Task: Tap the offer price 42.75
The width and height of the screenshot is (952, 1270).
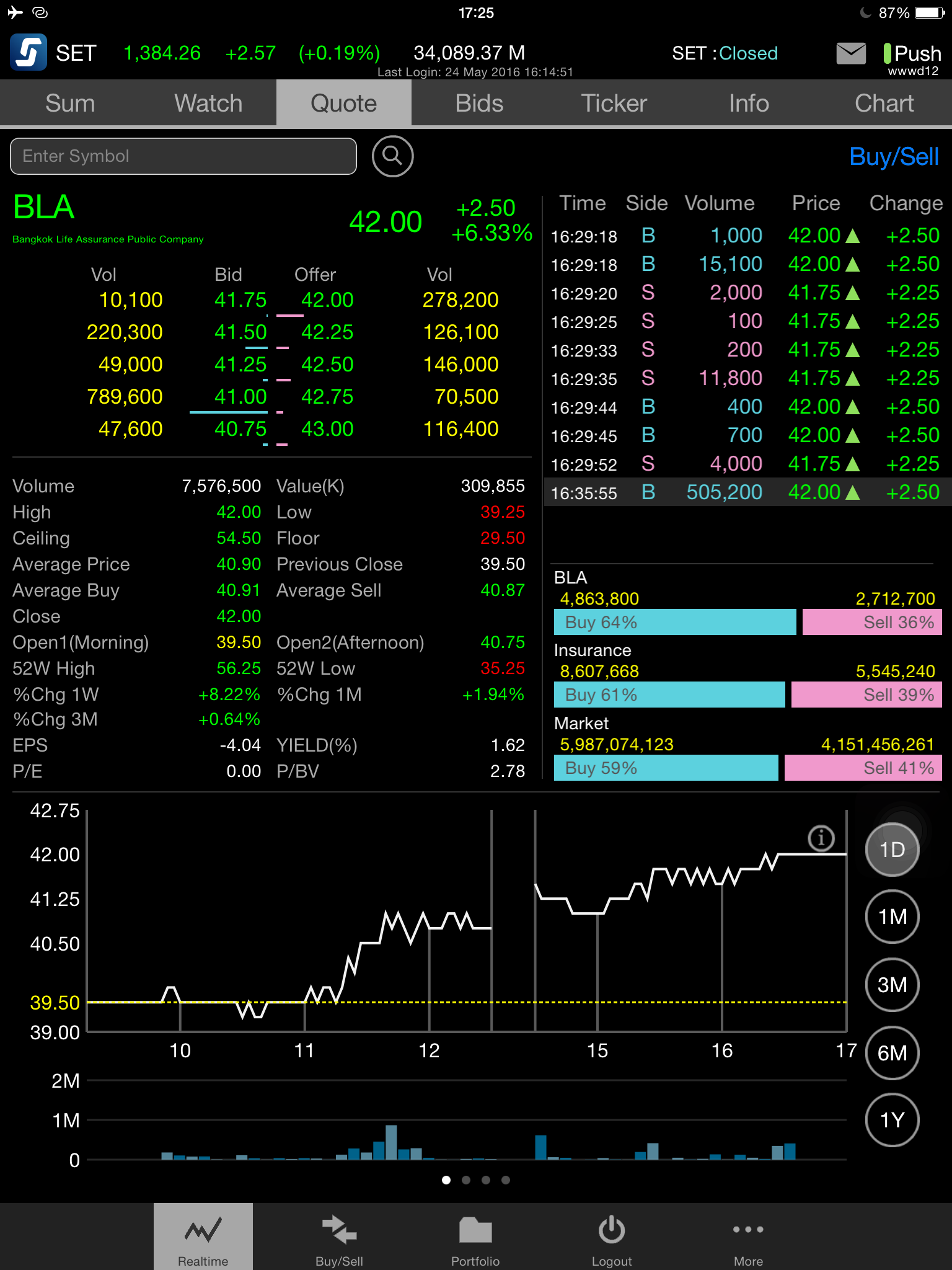Action: (x=327, y=397)
